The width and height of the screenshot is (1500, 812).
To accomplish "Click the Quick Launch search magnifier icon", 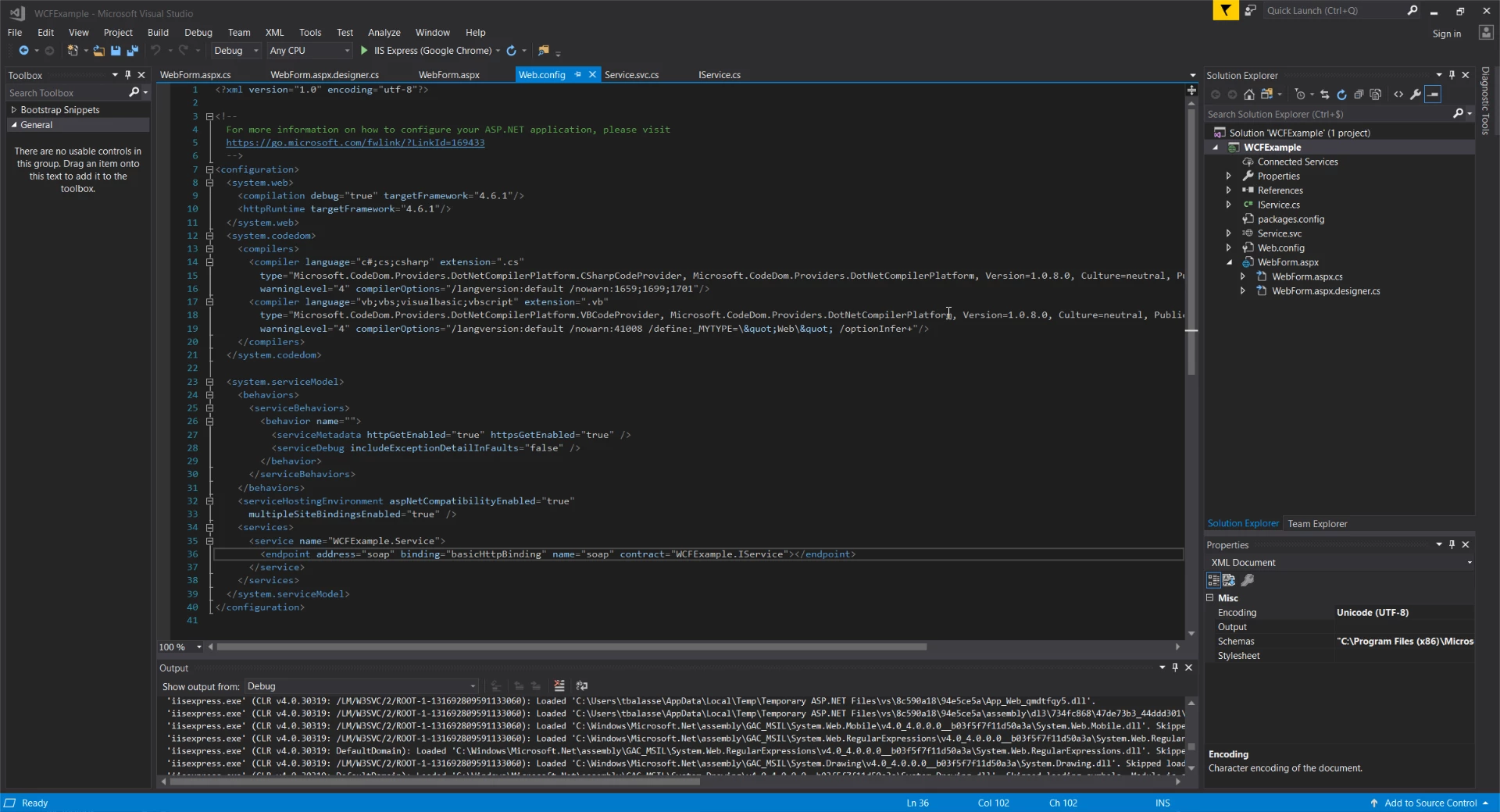I will tap(1412, 10).
